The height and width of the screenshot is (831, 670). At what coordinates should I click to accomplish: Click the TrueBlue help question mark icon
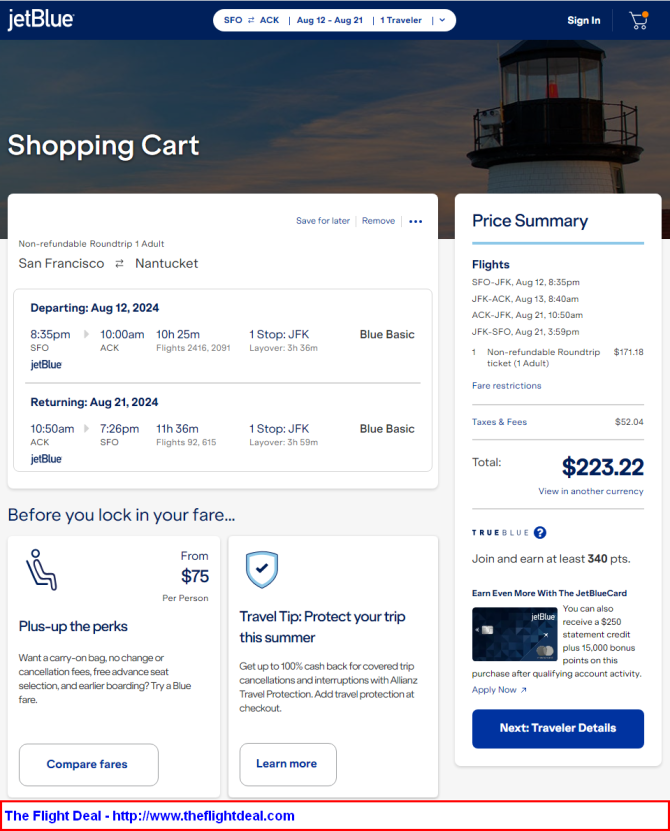point(540,533)
